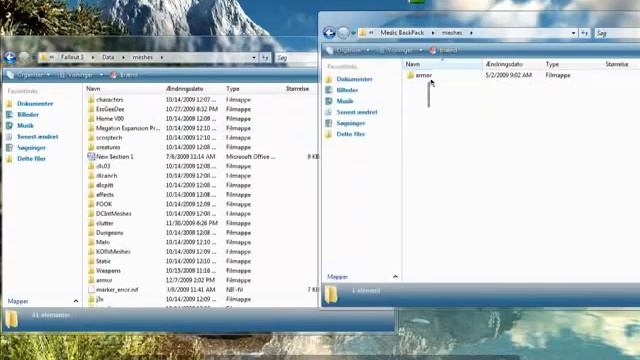The width and height of the screenshot is (640, 360).
Task: Sort by Ændringsdato in Medic BackPack window
Action: [513, 64]
